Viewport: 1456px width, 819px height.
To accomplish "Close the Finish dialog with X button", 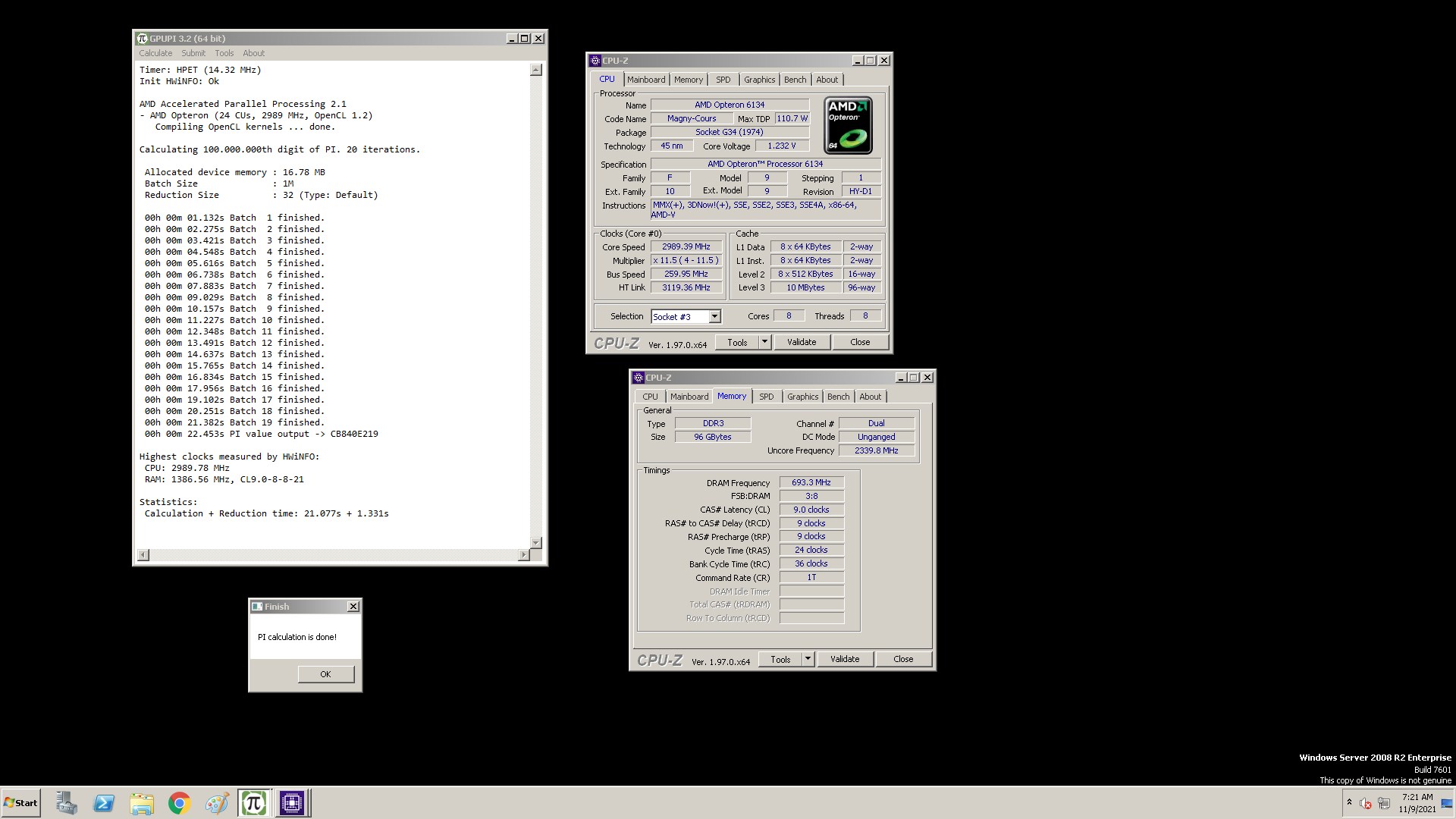I will point(353,607).
